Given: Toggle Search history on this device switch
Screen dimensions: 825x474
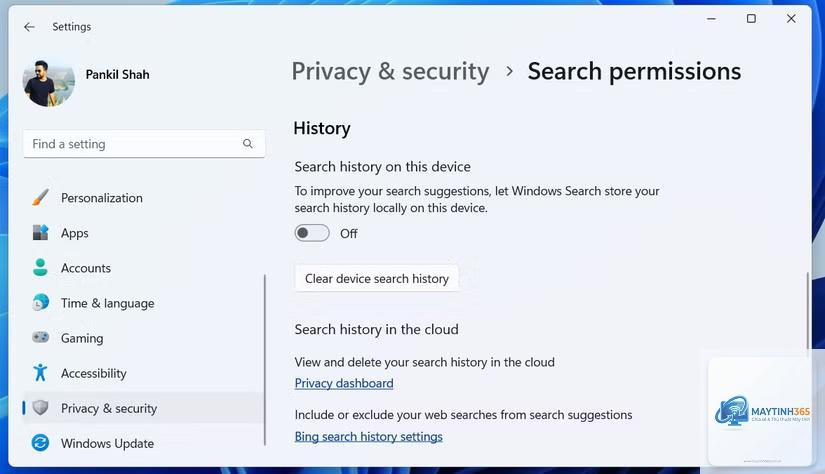Looking at the screenshot, I should pos(312,233).
